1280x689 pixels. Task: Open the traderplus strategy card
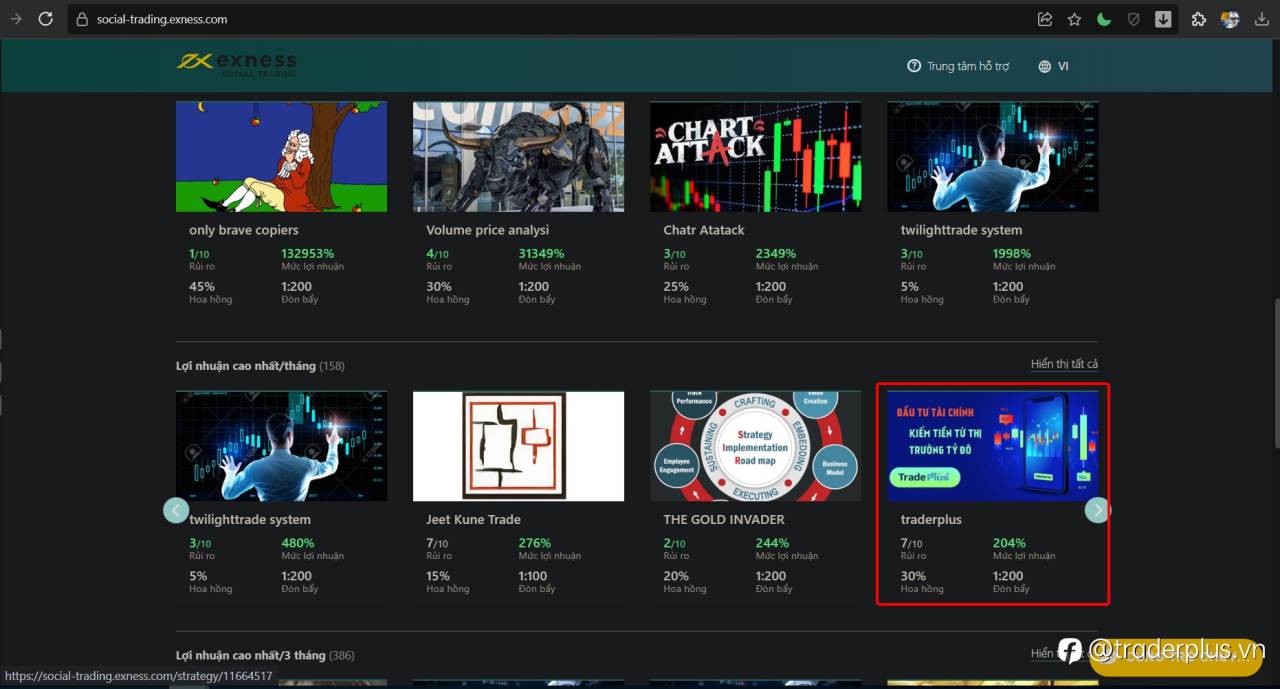[x=993, y=494]
